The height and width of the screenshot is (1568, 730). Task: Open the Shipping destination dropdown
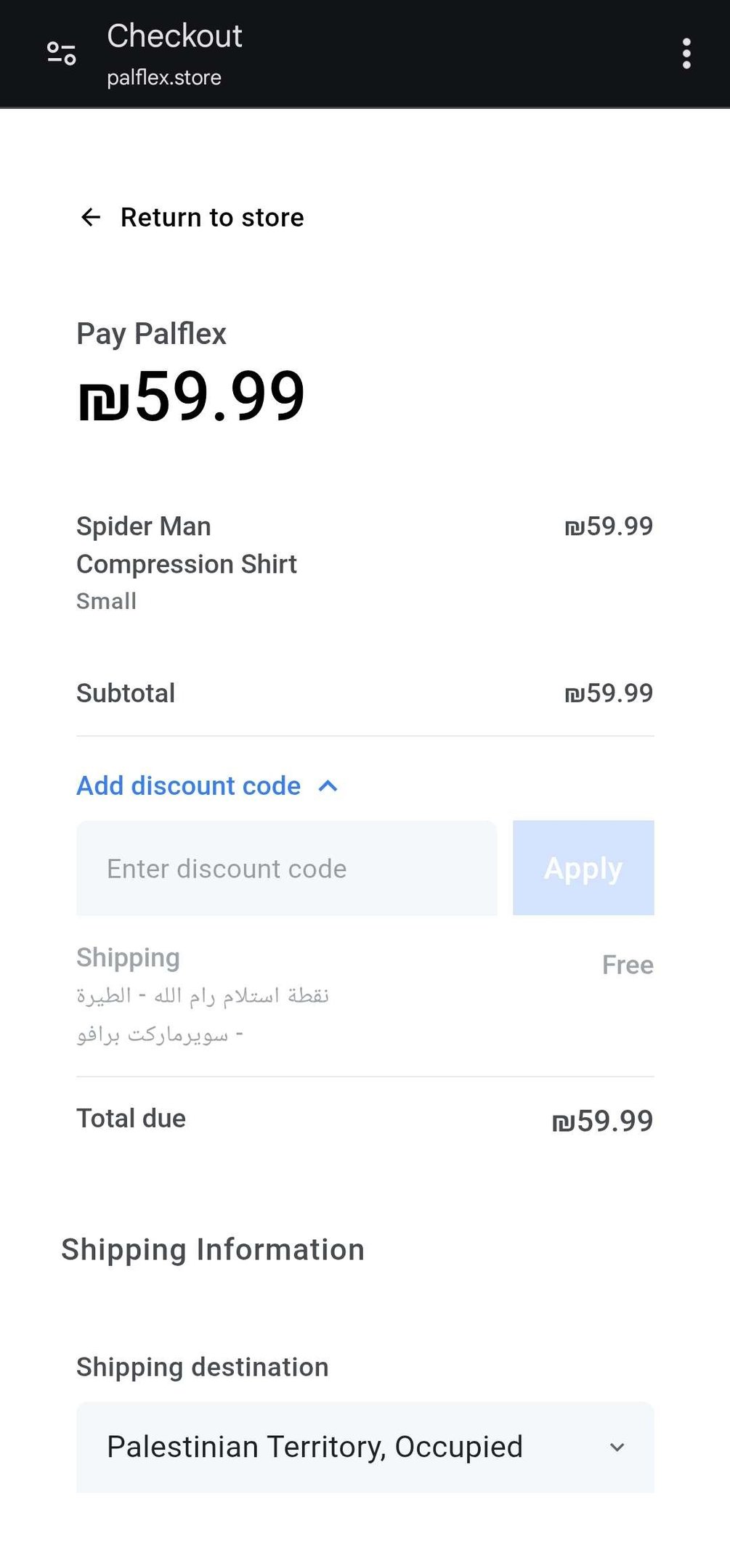tap(365, 1447)
